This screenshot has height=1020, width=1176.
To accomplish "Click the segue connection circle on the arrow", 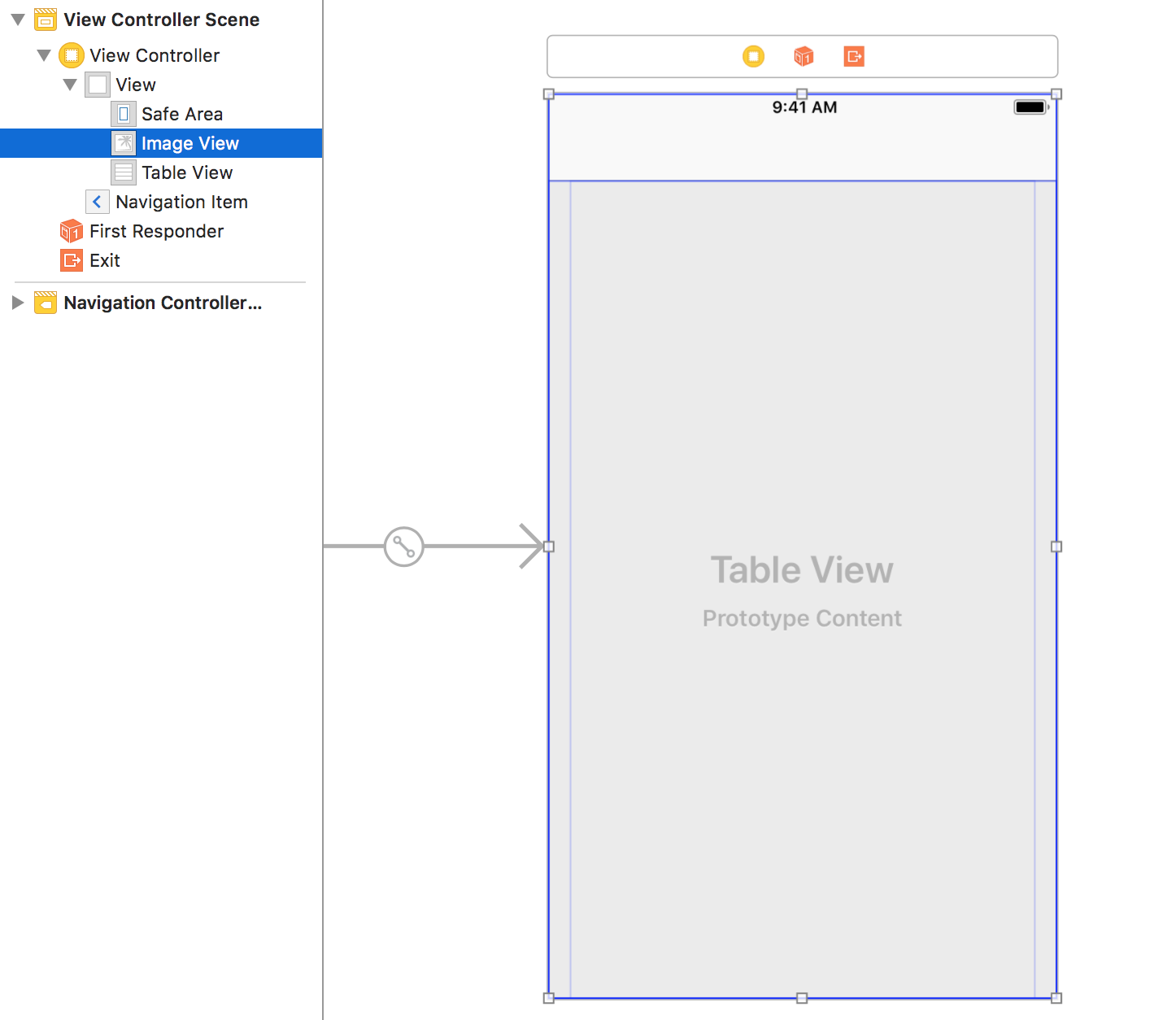I will pos(403,547).
